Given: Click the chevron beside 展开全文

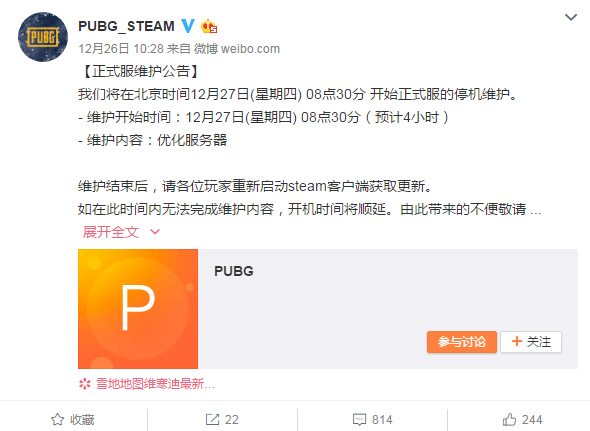Looking at the screenshot, I should [x=155, y=232].
